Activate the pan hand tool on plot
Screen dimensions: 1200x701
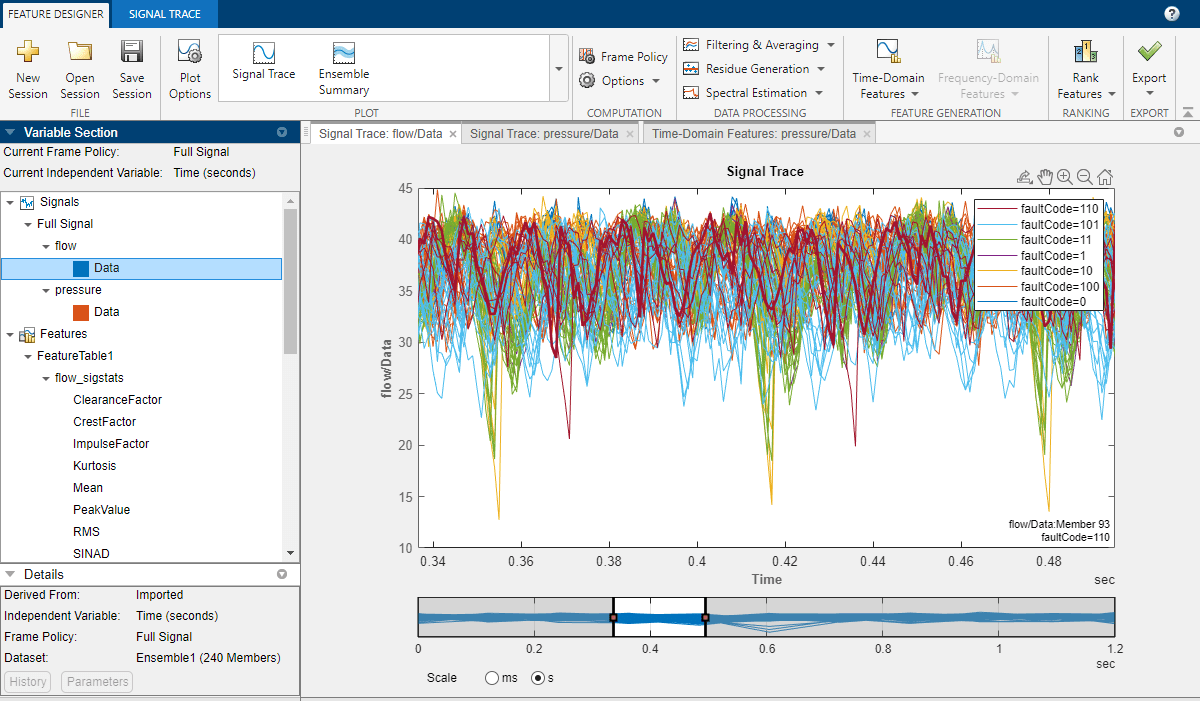[1045, 177]
